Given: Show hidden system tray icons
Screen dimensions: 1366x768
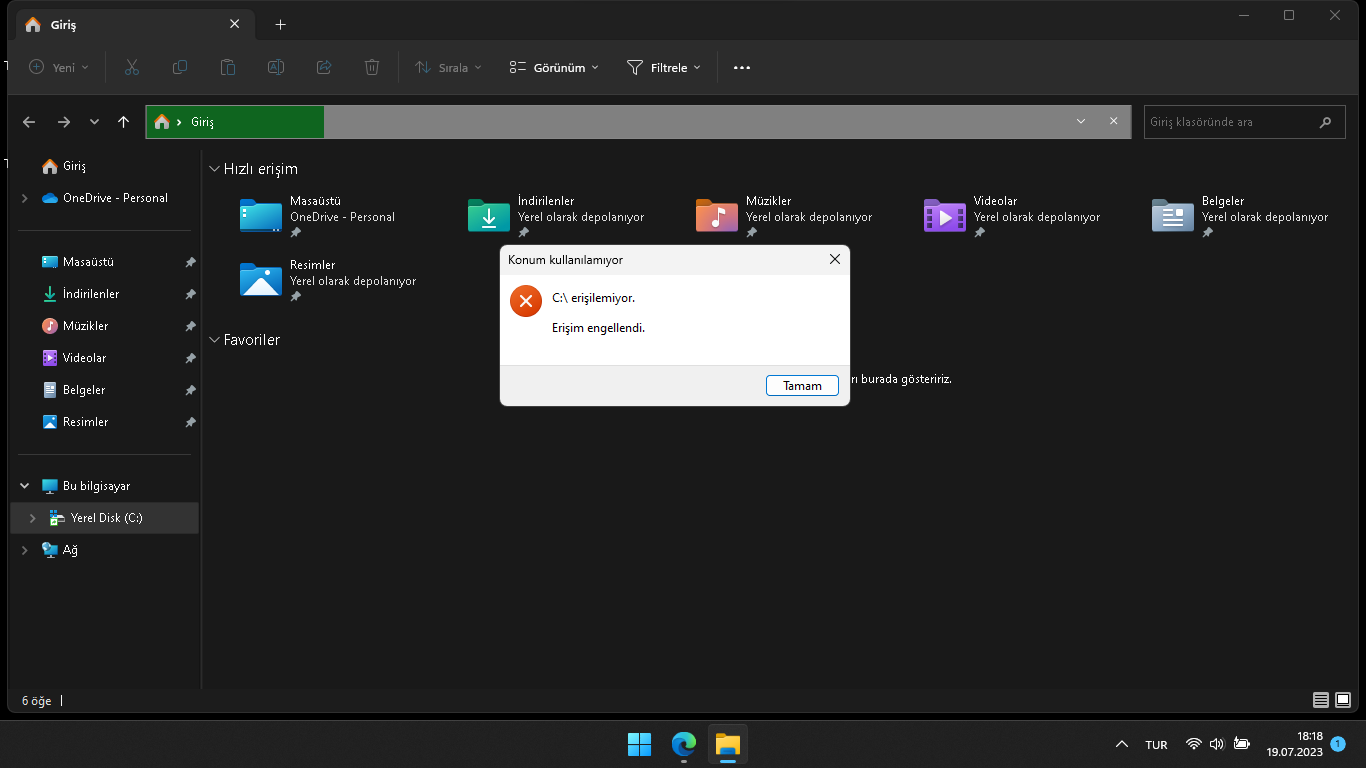Looking at the screenshot, I should click(1122, 744).
